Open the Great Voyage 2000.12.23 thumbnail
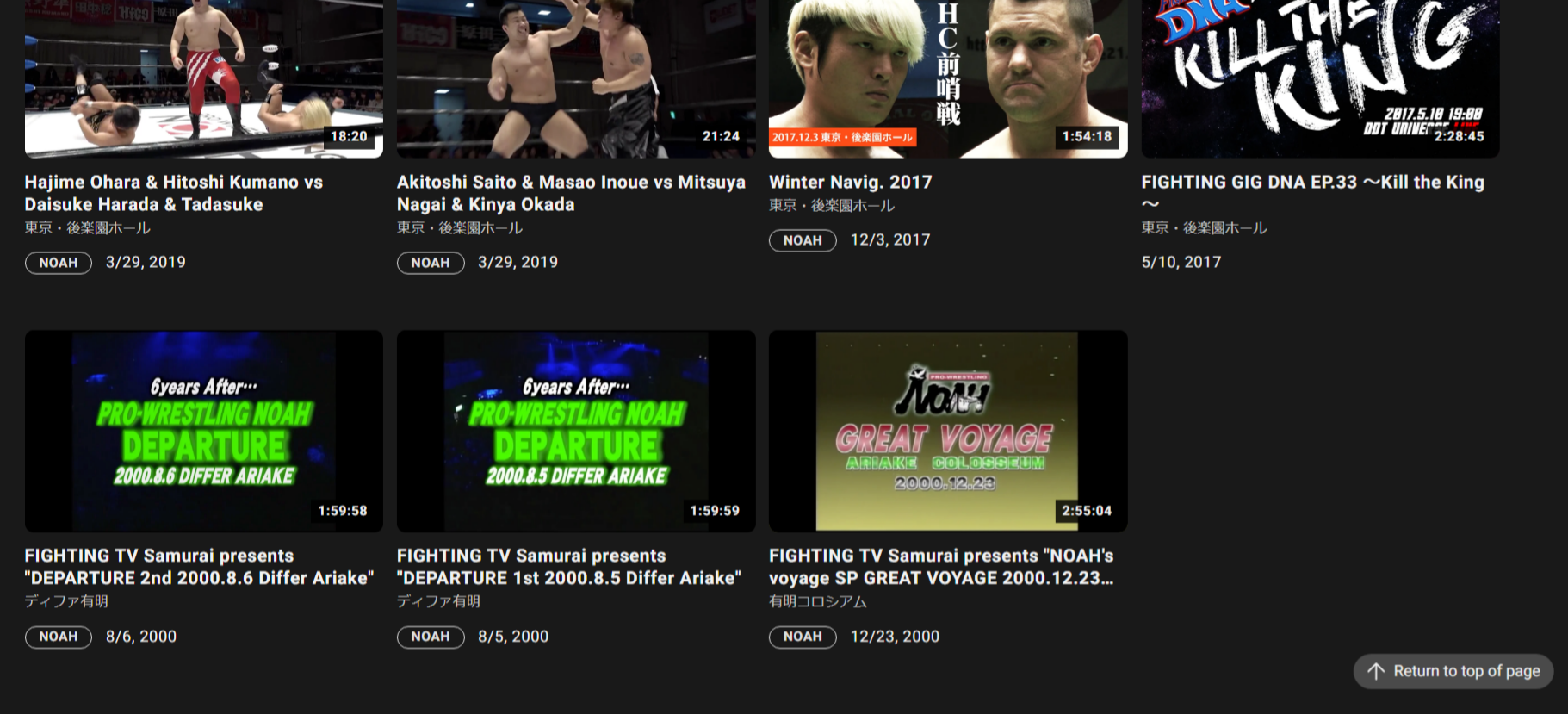Screen dimensions: 1568x715 [x=948, y=431]
